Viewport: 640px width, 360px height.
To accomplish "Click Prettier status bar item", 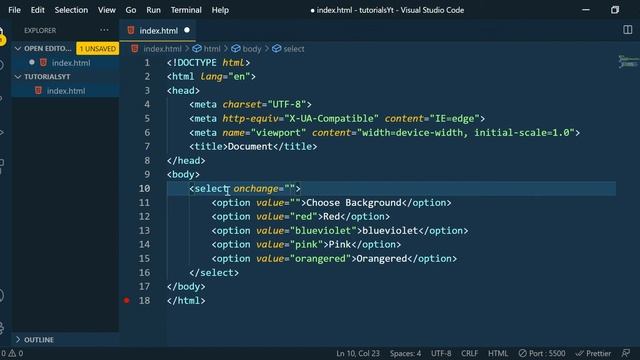I will click(x=593, y=353).
